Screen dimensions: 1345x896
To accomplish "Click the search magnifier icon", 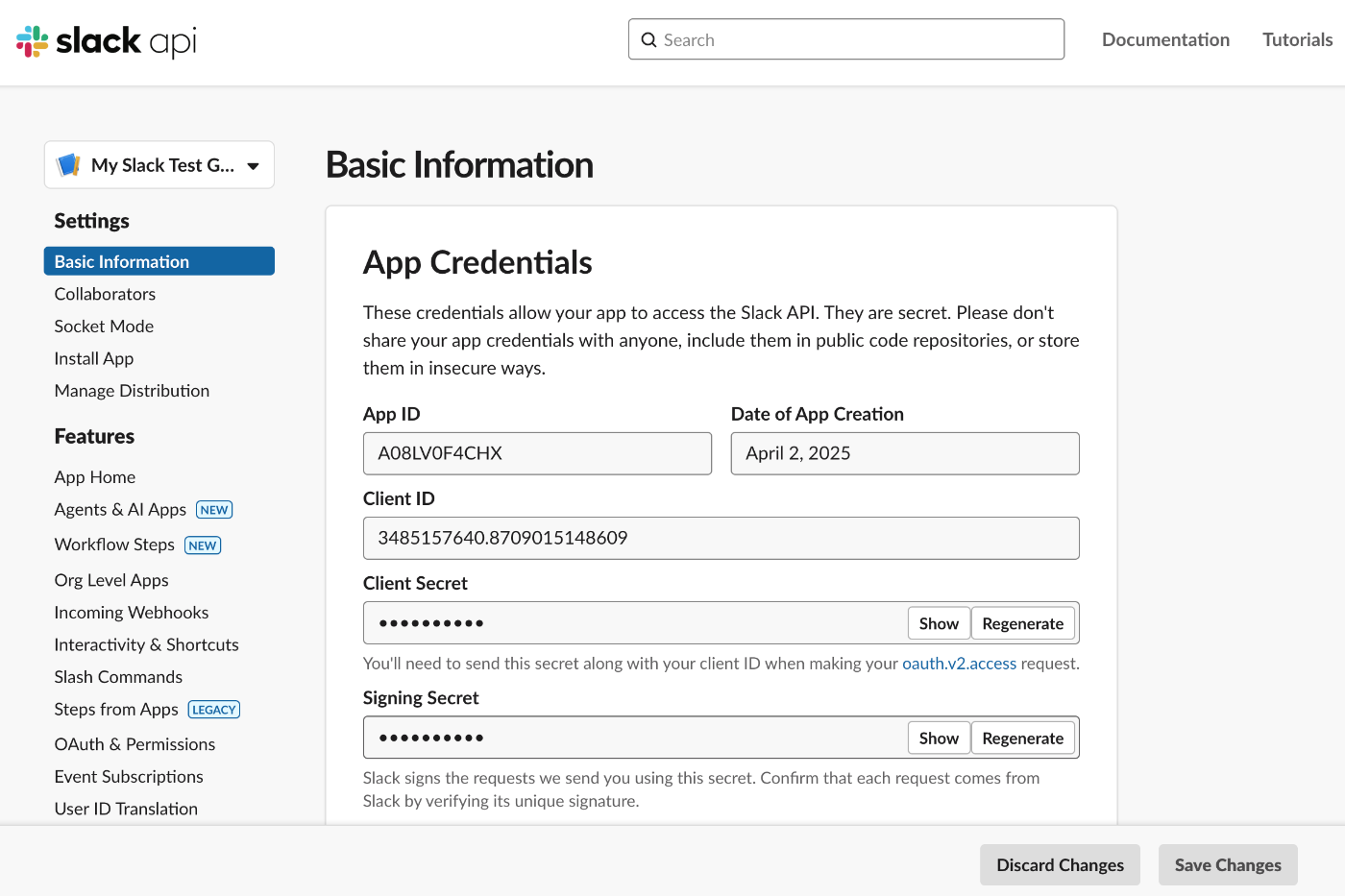I will coord(649,40).
